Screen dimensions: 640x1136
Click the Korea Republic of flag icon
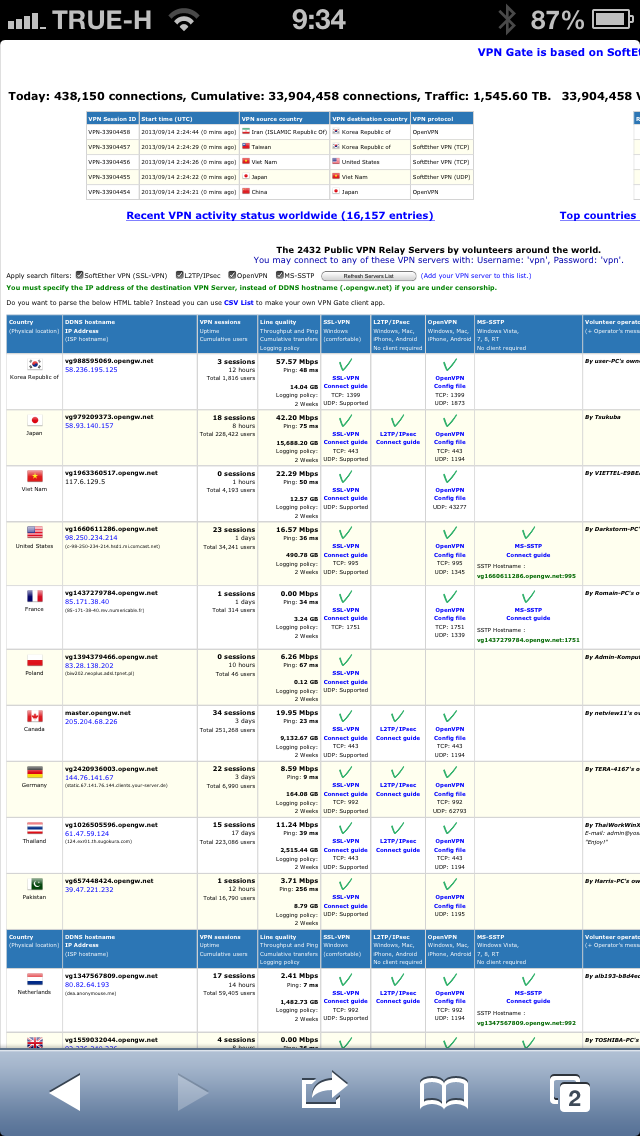34,364
